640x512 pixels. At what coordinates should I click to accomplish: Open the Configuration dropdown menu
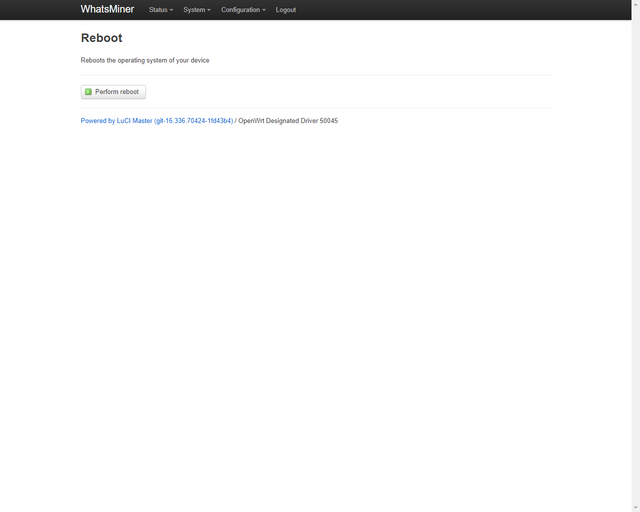pos(243,10)
